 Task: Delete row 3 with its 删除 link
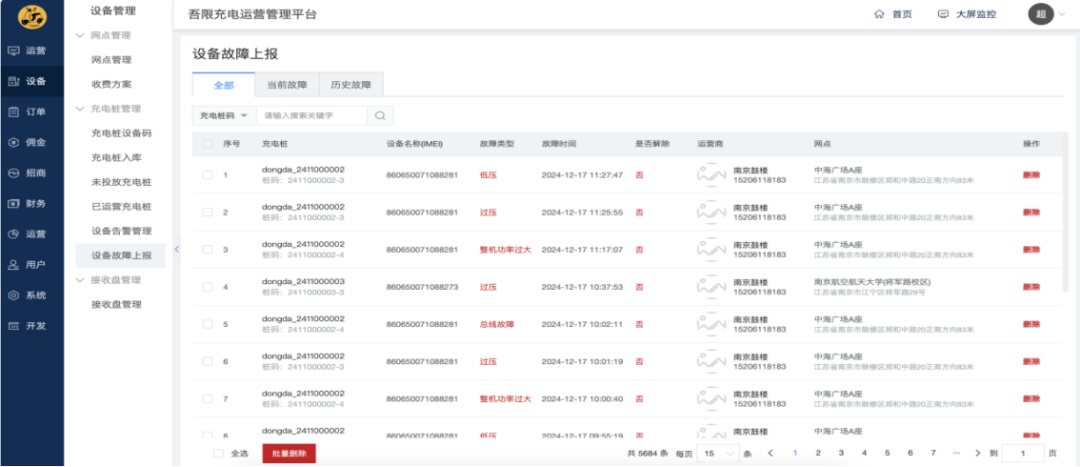[1031, 249]
